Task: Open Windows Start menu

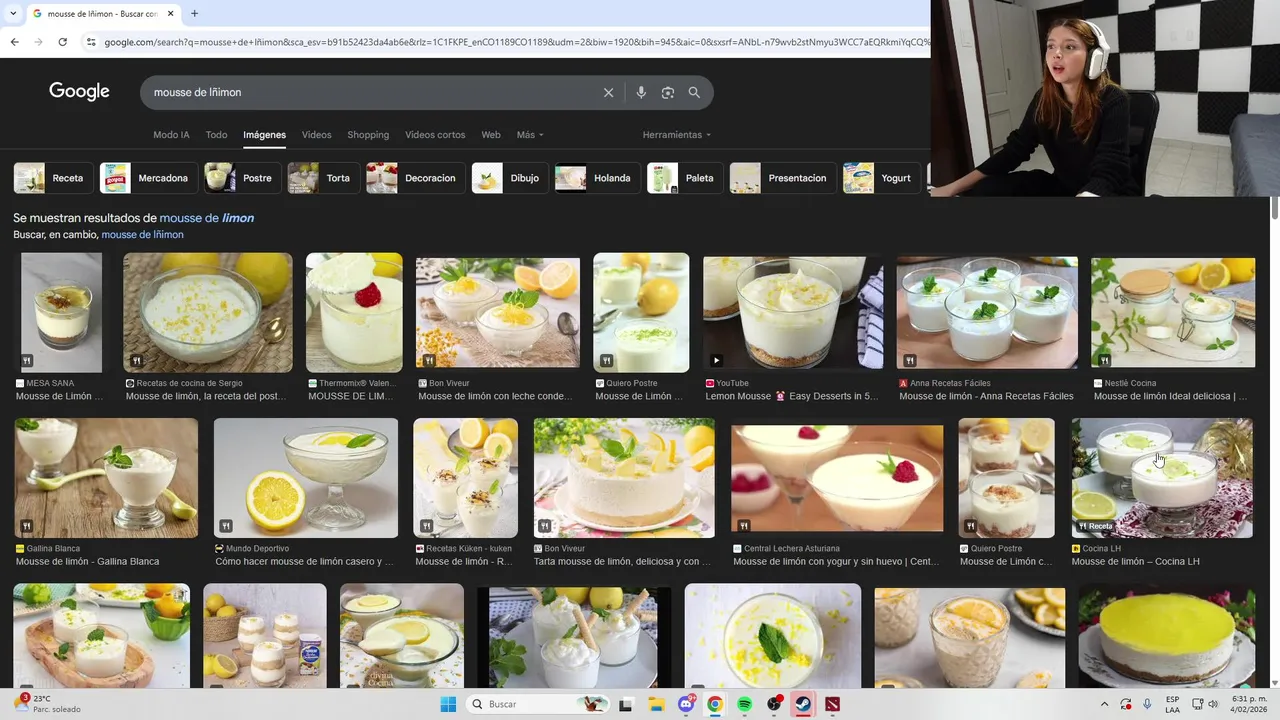Action: (x=448, y=704)
